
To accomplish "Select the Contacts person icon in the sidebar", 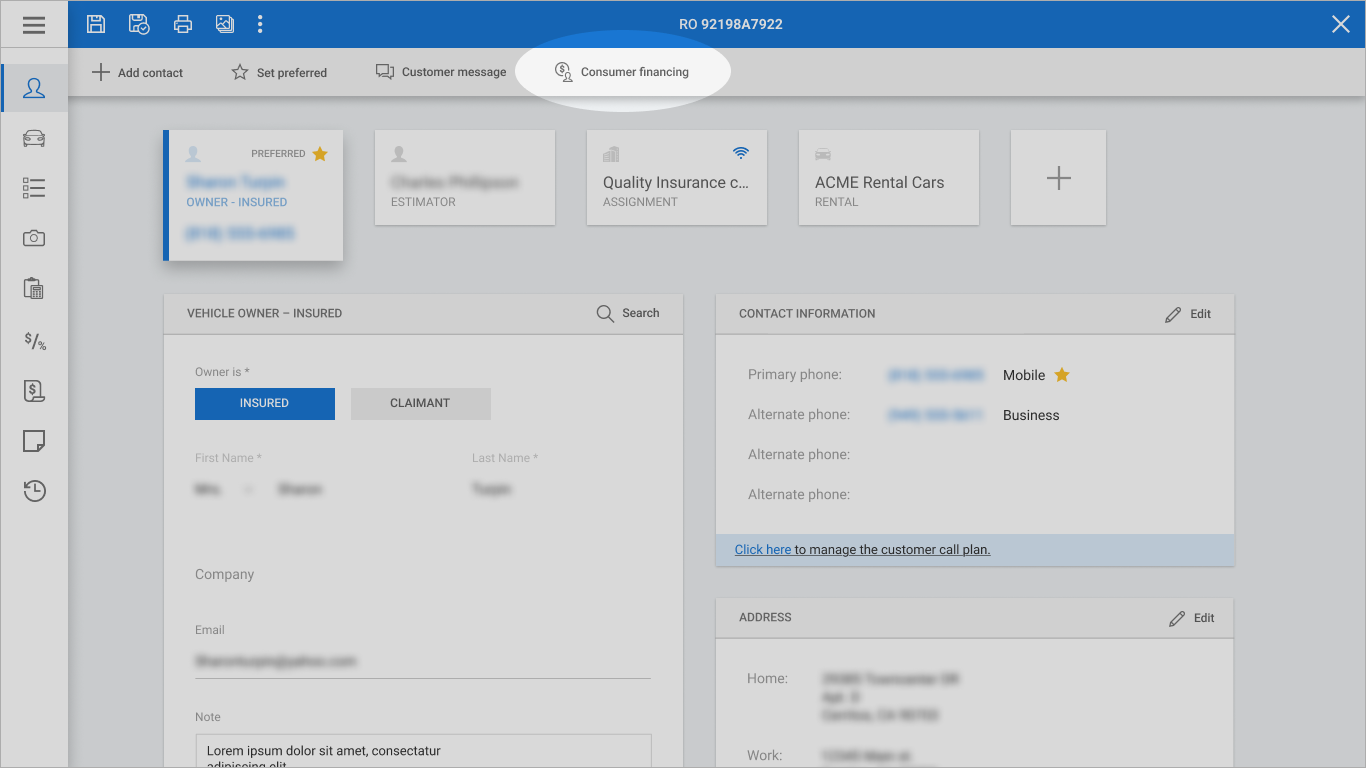I will pos(34,88).
